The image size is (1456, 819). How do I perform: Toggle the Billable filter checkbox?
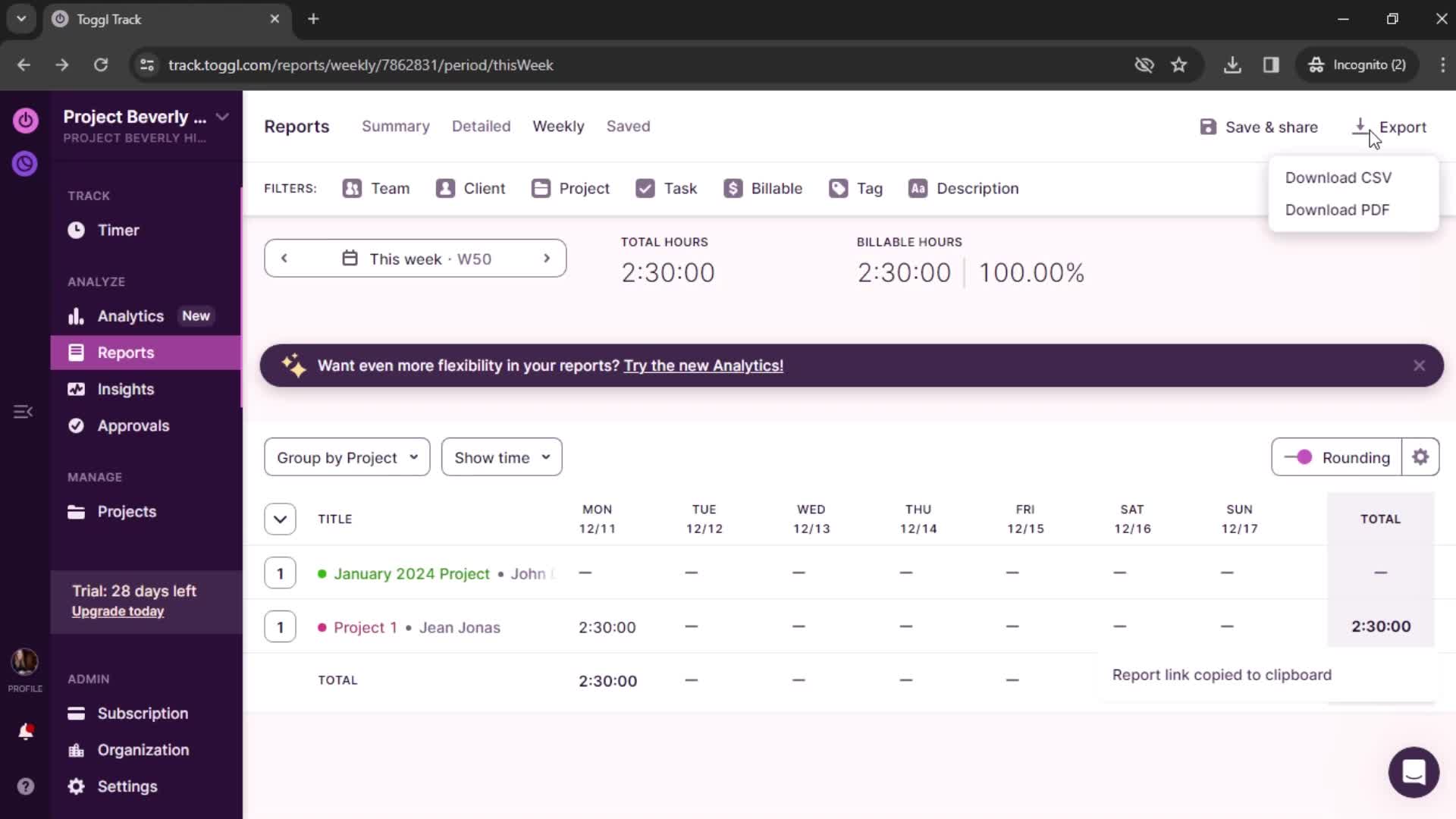[x=735, y=189]
